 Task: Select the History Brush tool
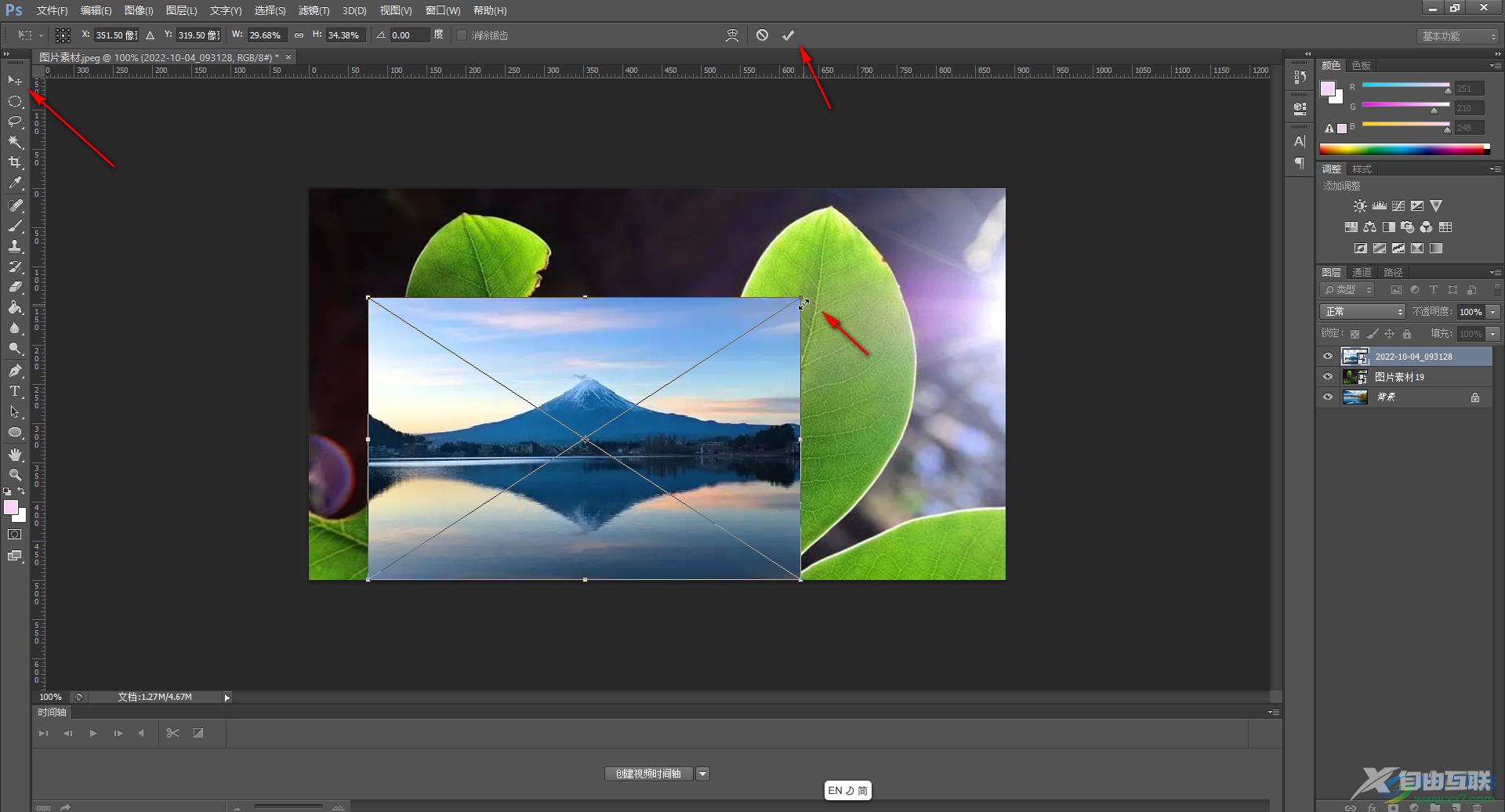coord(15,266)
